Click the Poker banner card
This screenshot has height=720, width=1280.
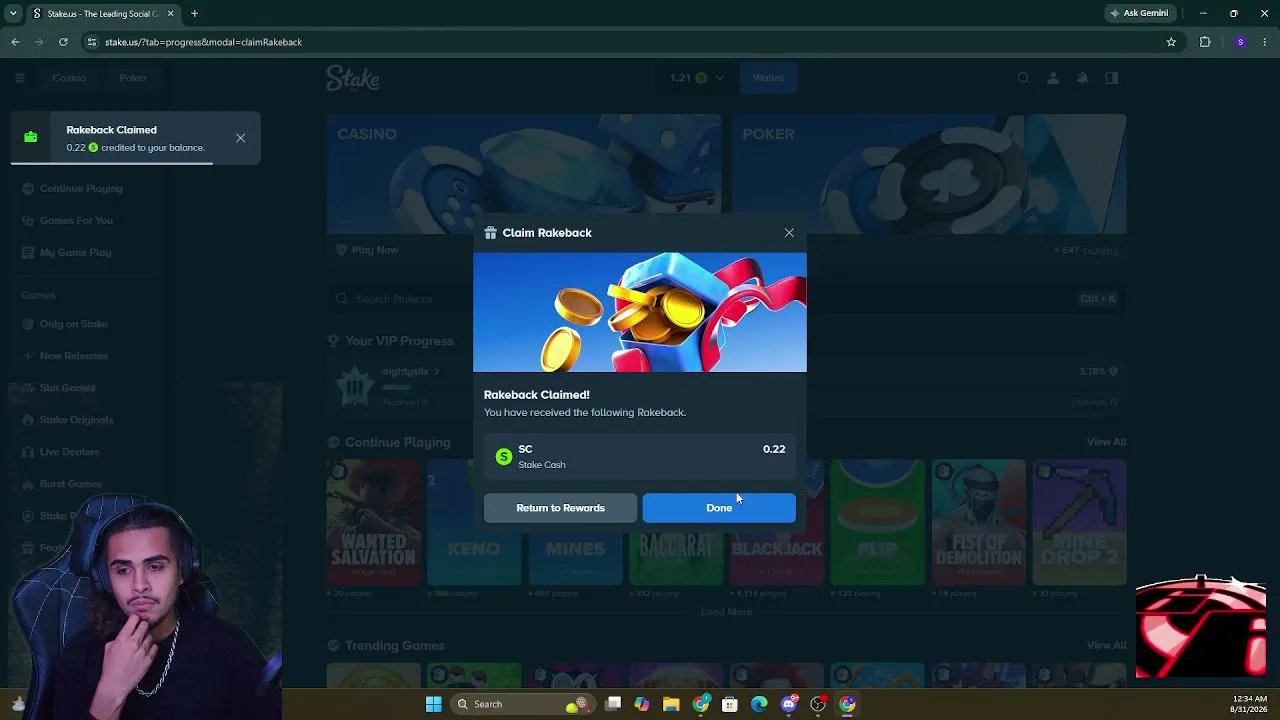point(930,174)
